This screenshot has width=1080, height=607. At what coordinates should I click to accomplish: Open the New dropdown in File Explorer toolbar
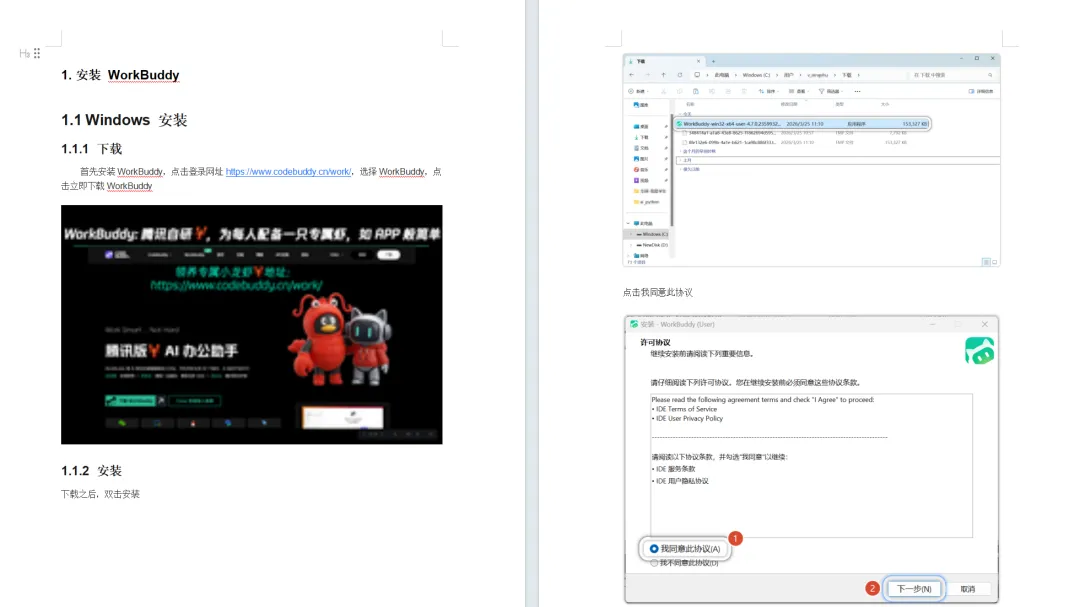tap(638, 91)
